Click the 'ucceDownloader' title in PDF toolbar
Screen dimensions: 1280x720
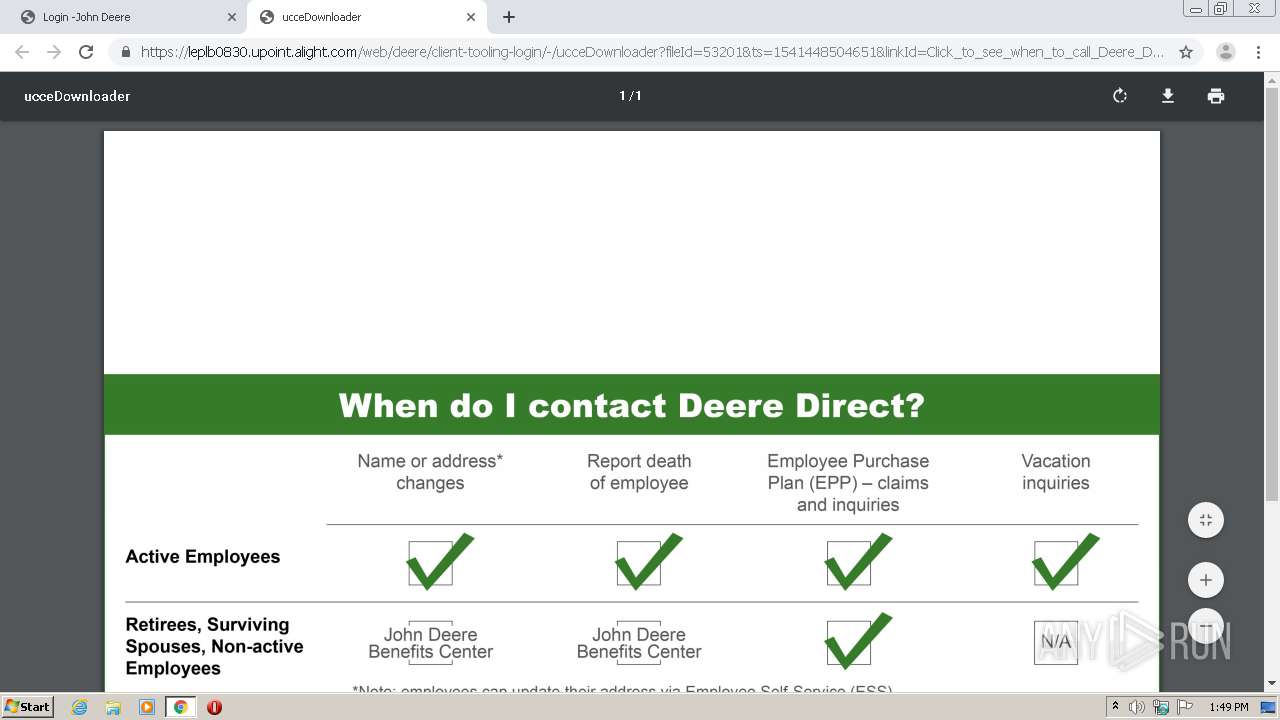[77, 96]
